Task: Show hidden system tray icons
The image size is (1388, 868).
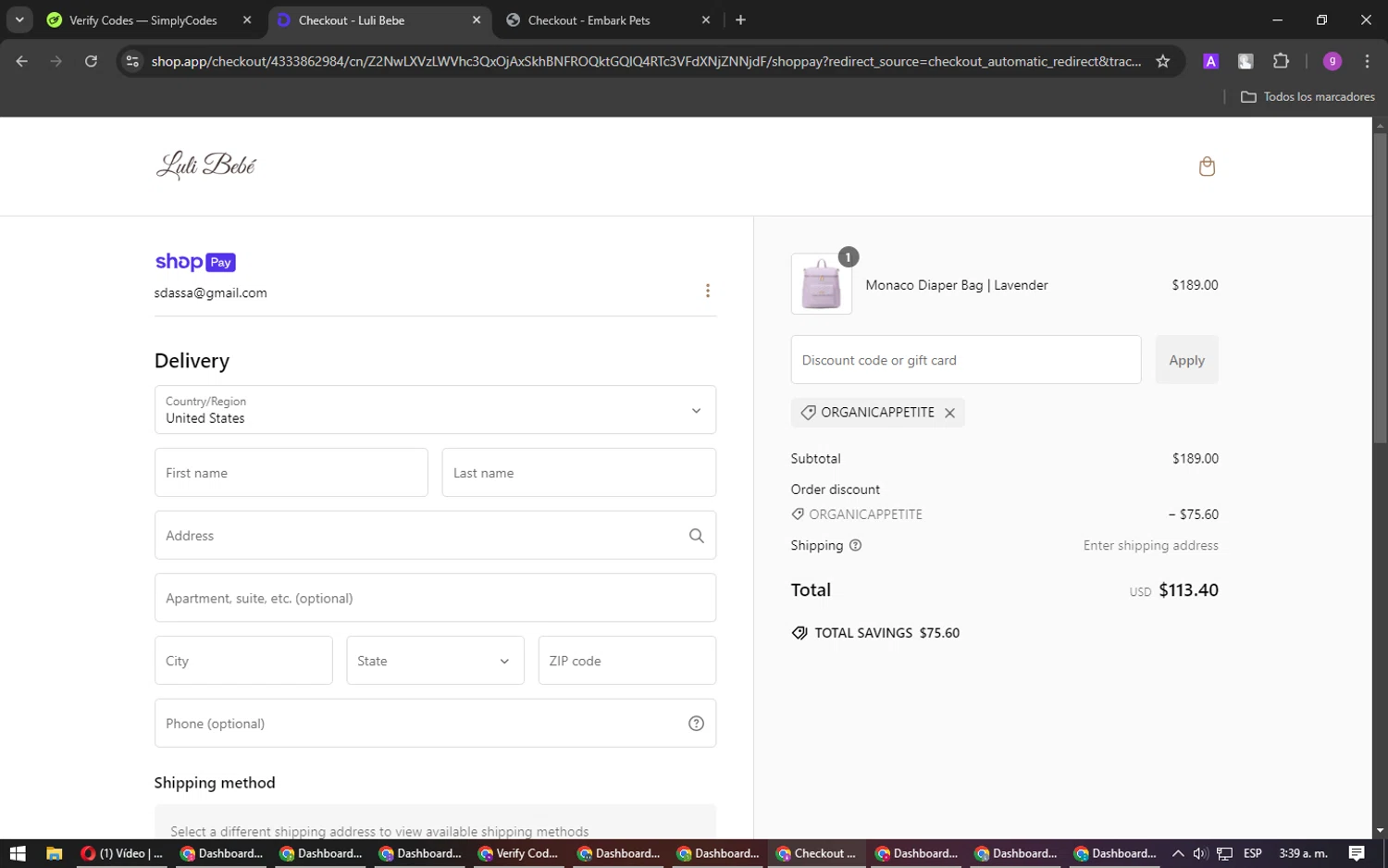Action: [x=1177, y=853]
